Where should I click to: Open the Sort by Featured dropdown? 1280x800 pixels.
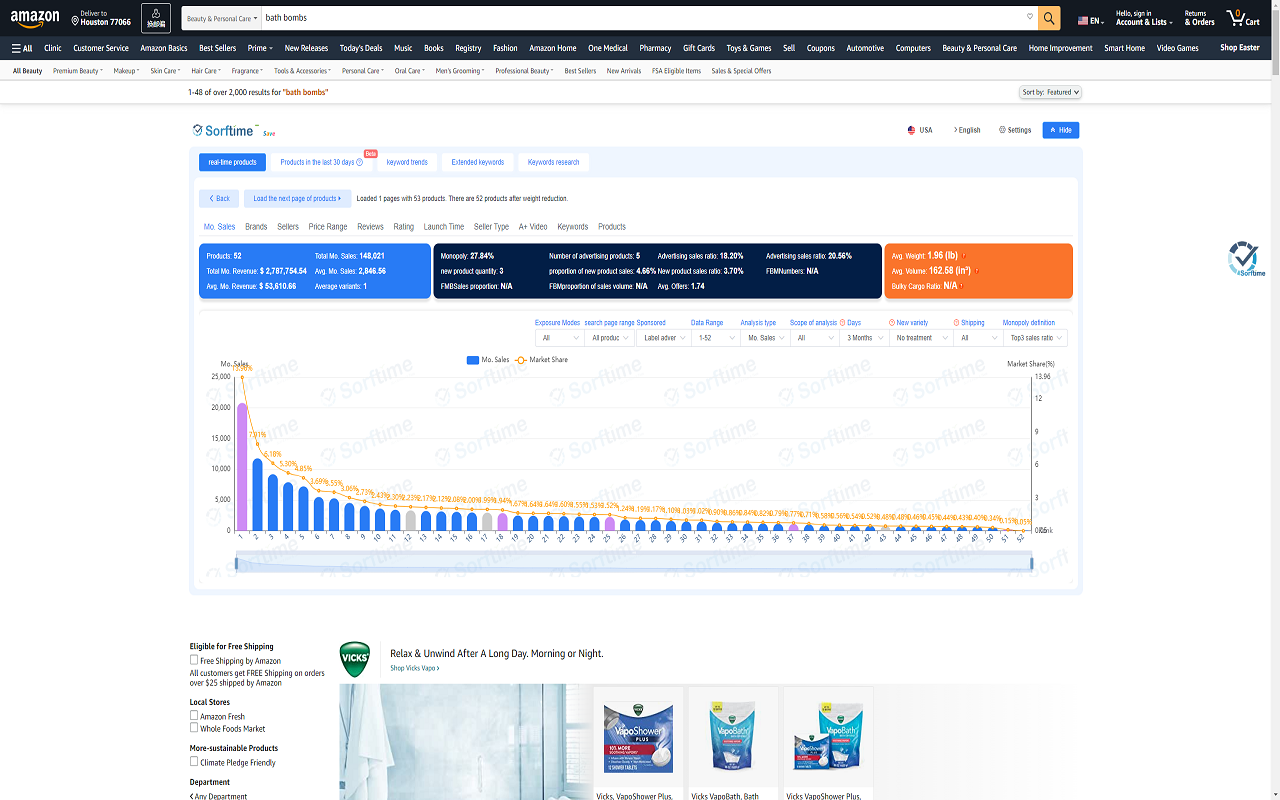[1050, 92]
